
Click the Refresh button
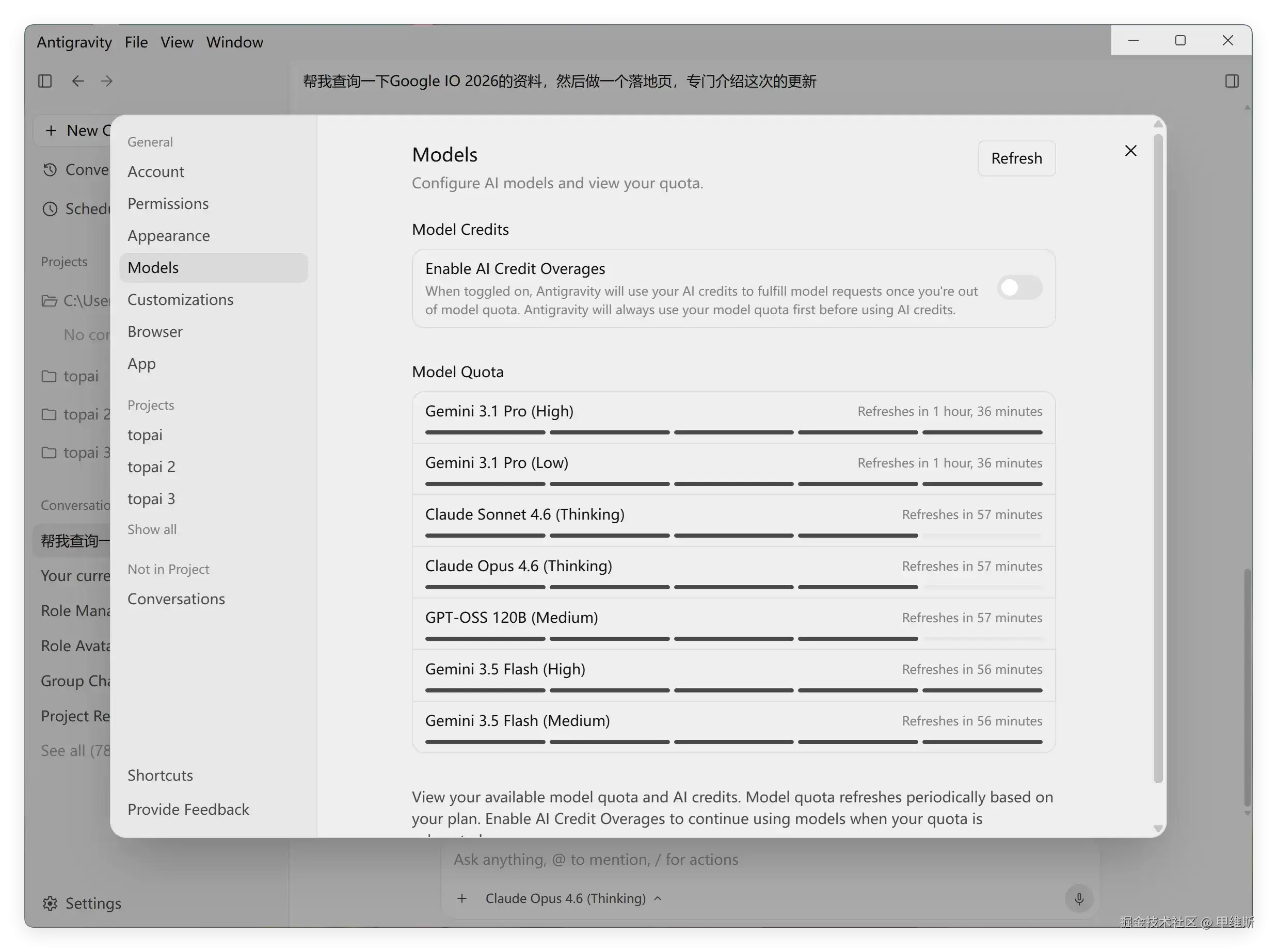pos(1016,158)
